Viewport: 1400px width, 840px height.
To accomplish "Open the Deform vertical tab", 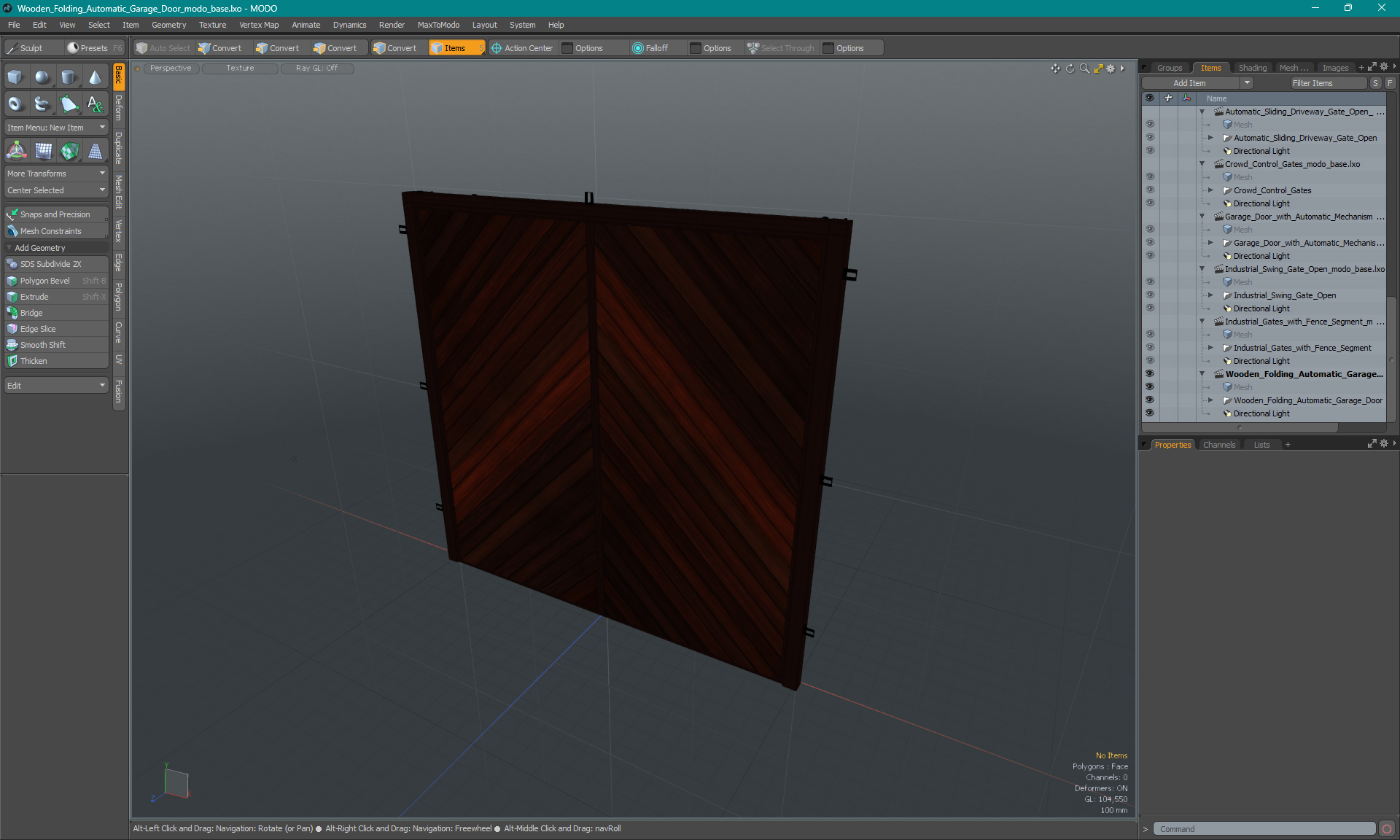I will click(119, 109).
